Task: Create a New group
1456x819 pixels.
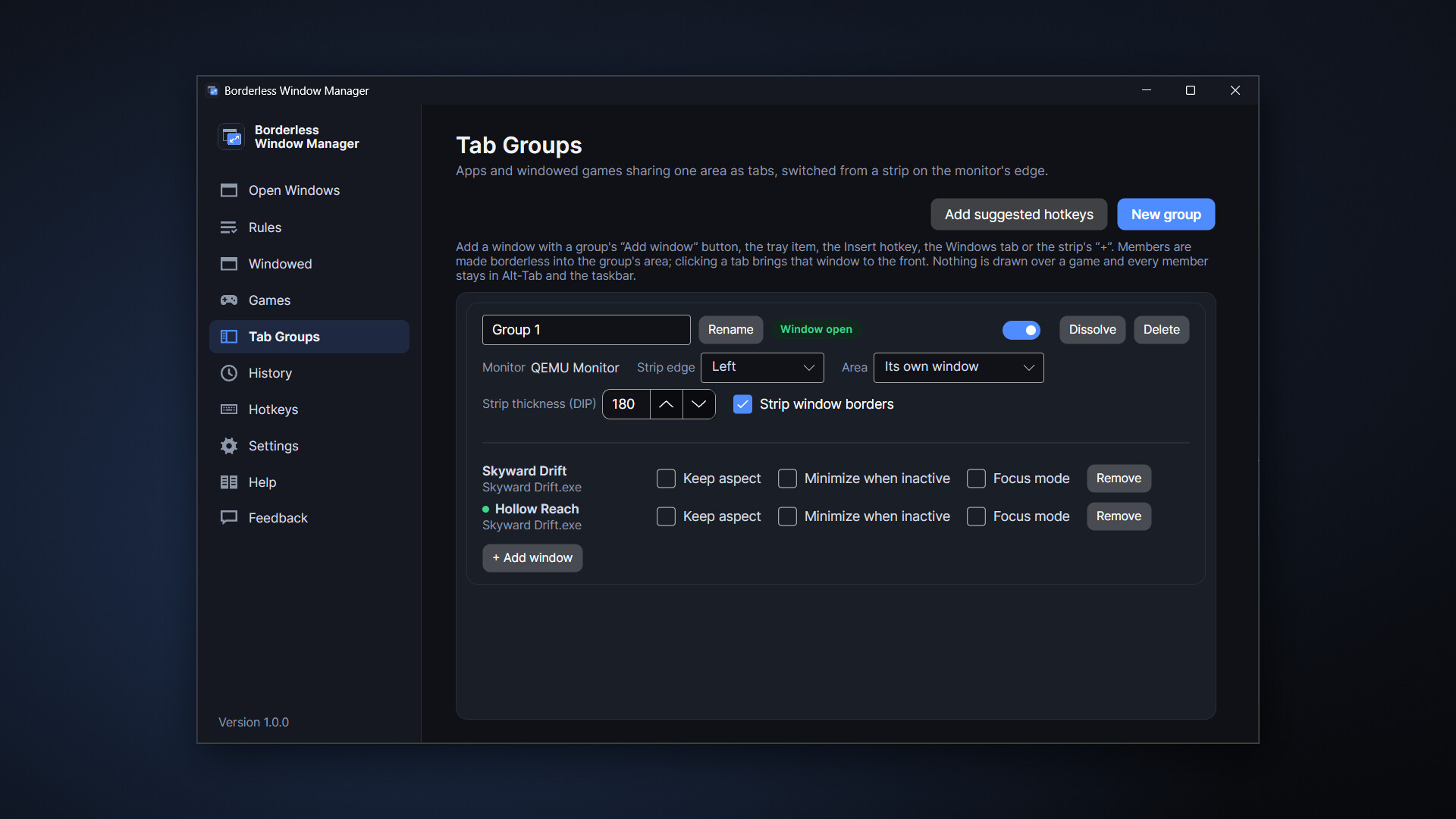Action: (x=1166, y=215)
